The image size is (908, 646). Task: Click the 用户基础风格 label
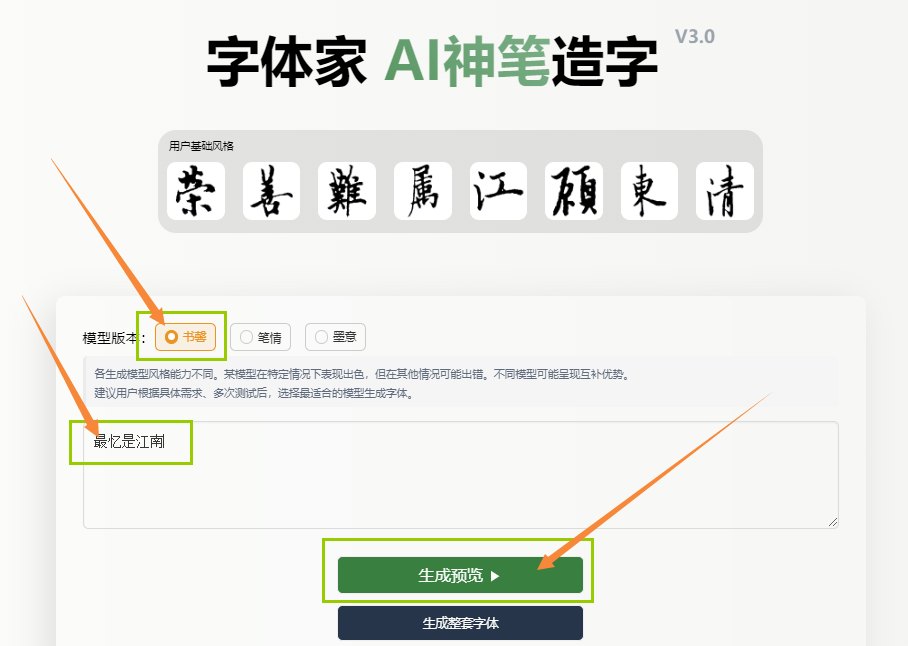click(x=201, y=146)
